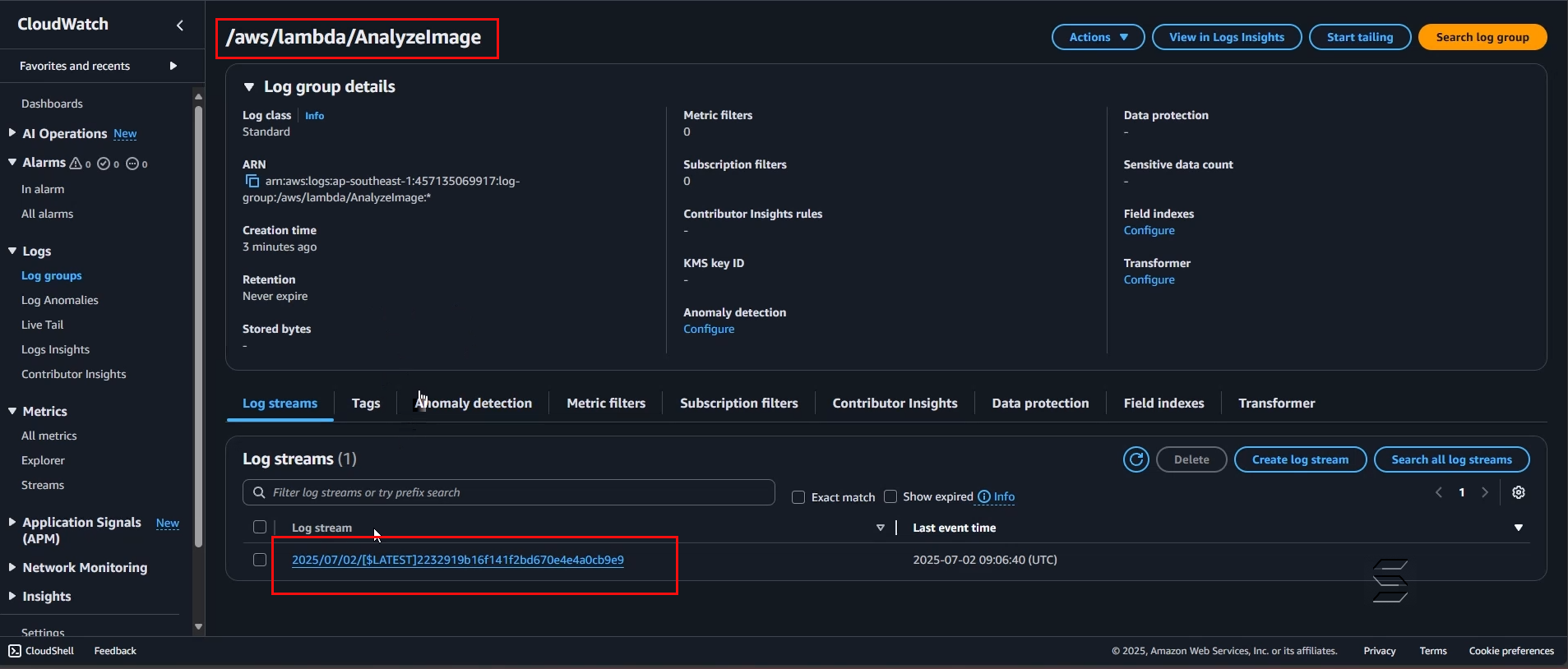Copy the log group ARN

point(252,181)
